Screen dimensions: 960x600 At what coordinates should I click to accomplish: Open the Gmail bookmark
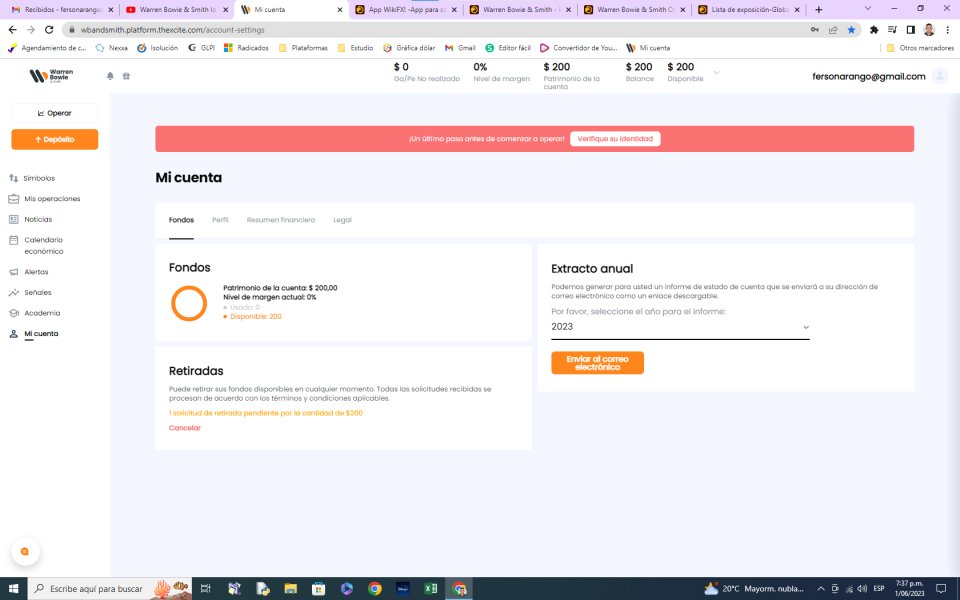pos(460,48)
